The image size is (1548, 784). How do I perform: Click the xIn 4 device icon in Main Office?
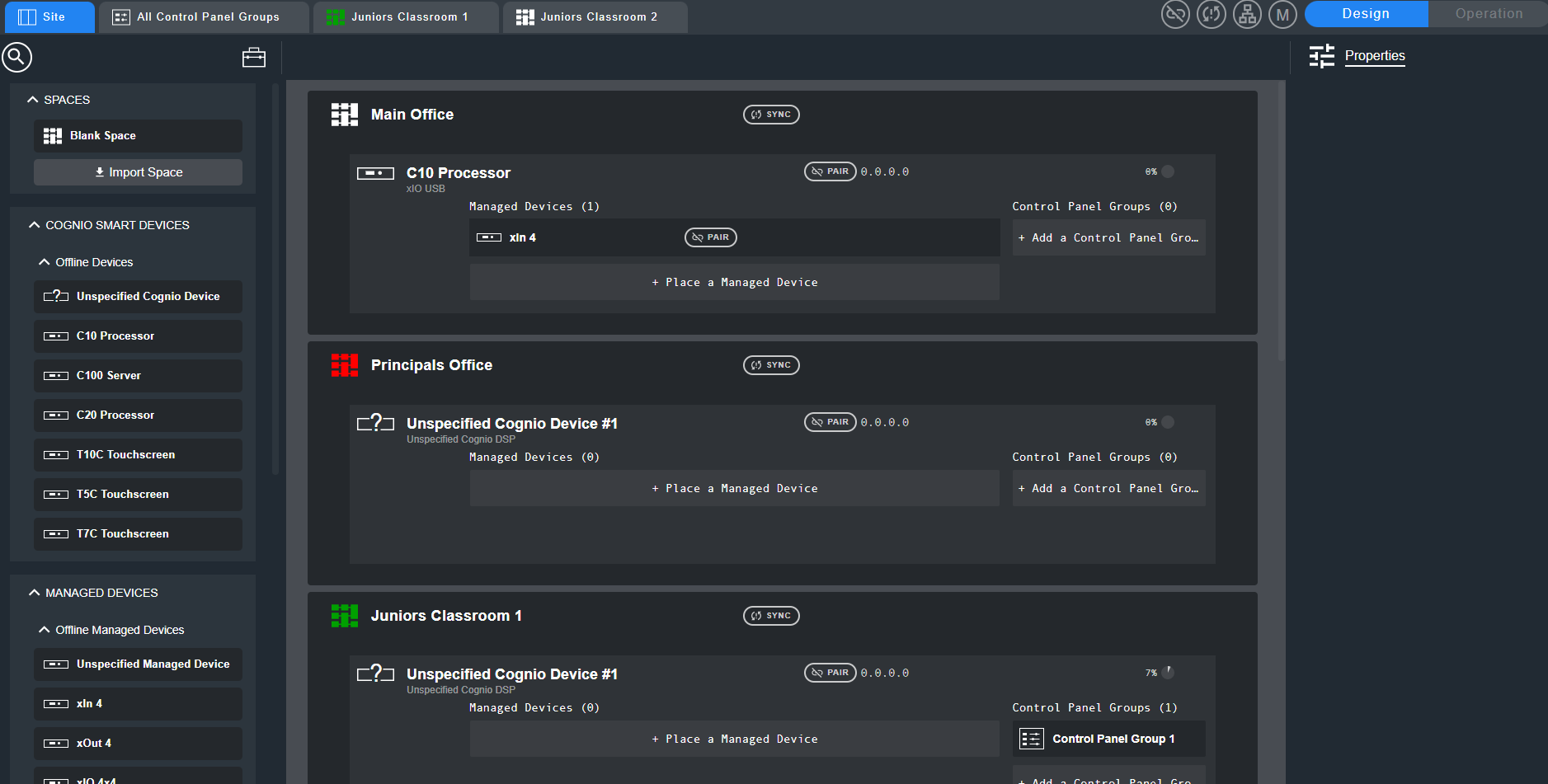[x=489, y=237]
